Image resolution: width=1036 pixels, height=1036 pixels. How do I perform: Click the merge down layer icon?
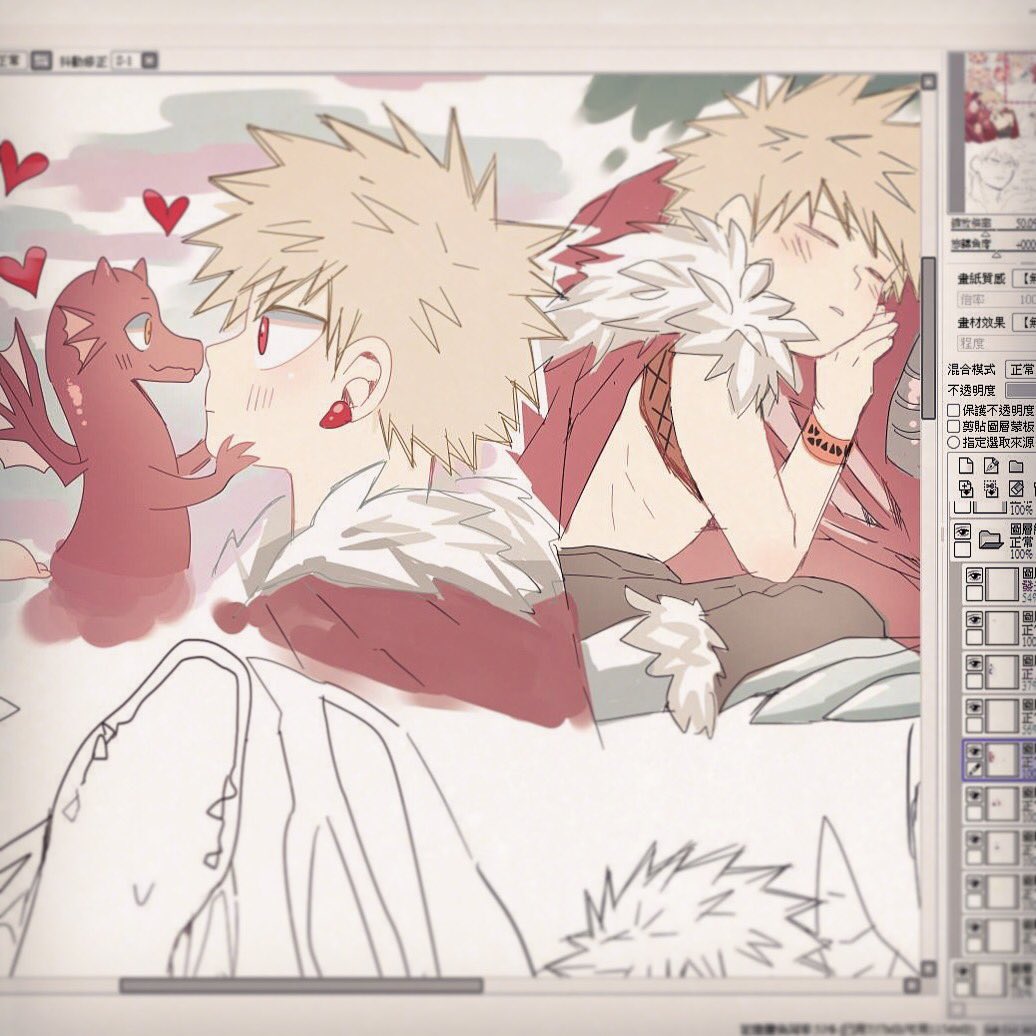(x=991, y=489)
